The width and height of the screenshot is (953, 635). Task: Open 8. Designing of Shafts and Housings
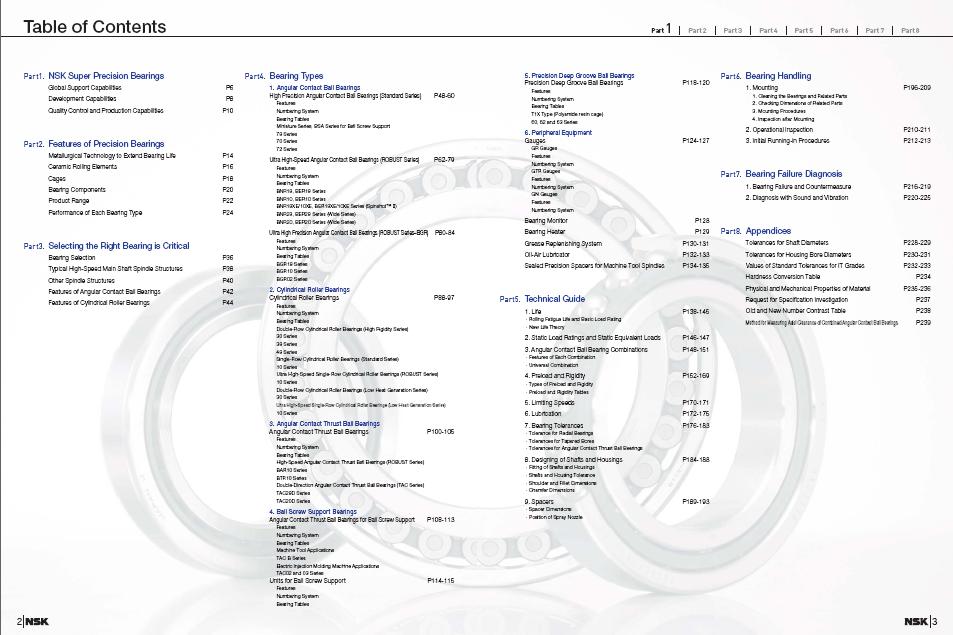coord(573,460)
